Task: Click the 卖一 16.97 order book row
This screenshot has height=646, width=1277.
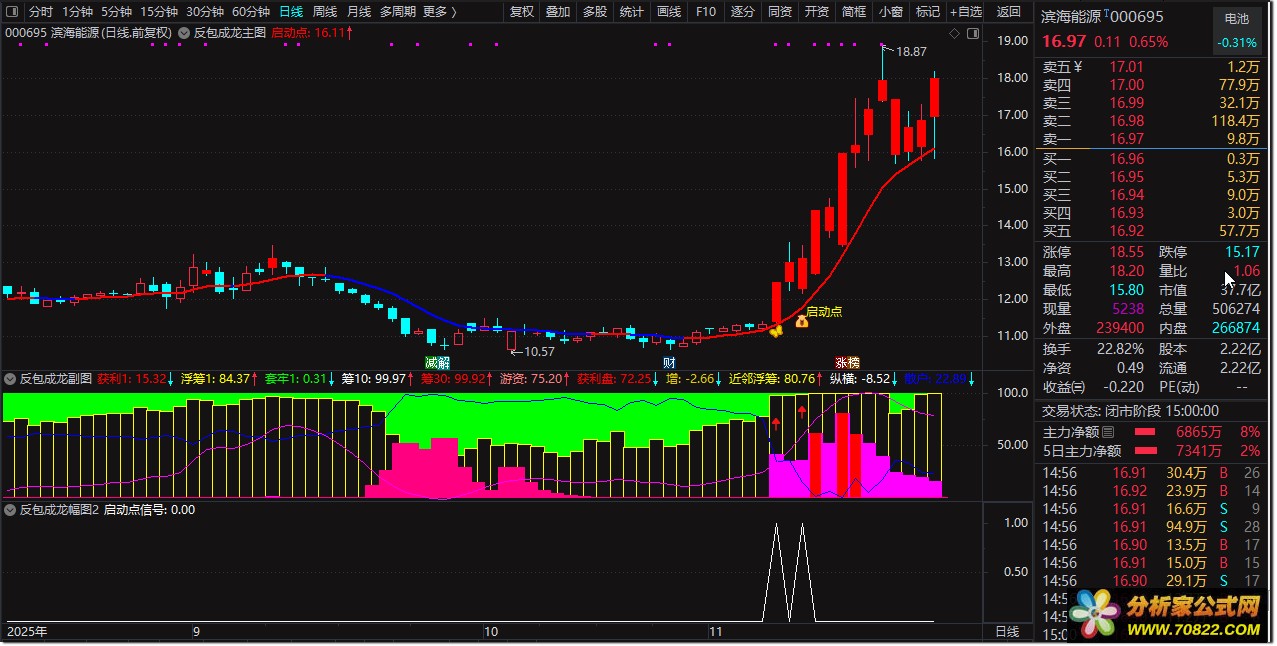Action: pos(1152,139)
